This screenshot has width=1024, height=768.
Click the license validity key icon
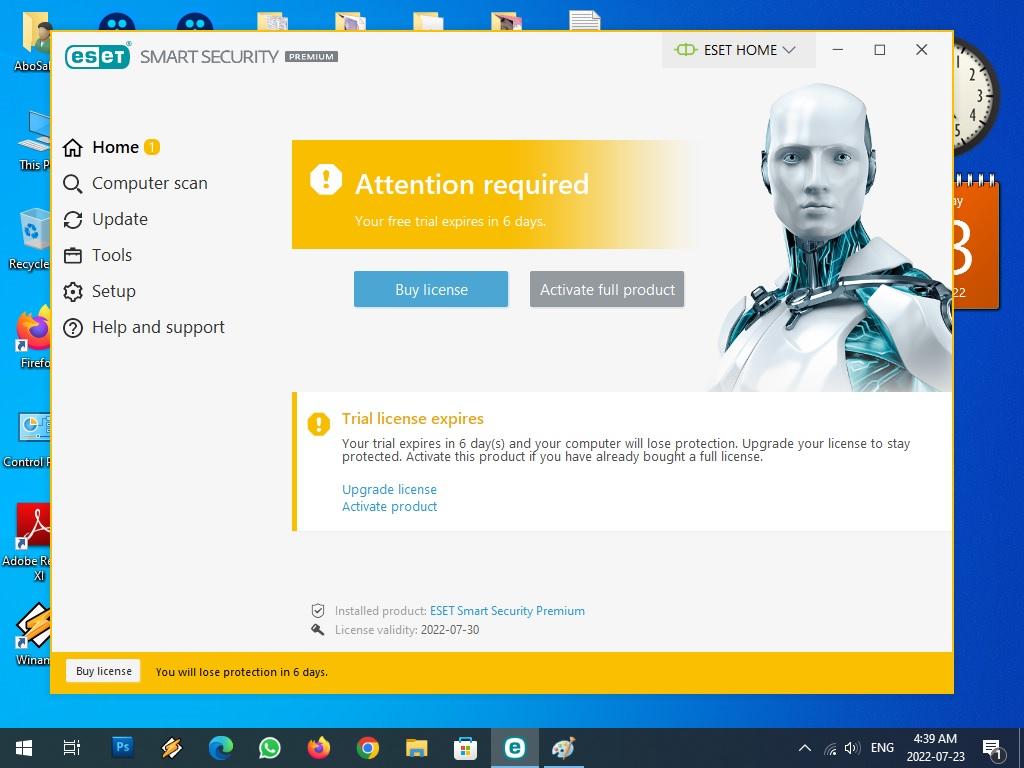click(x=318, y=630)
